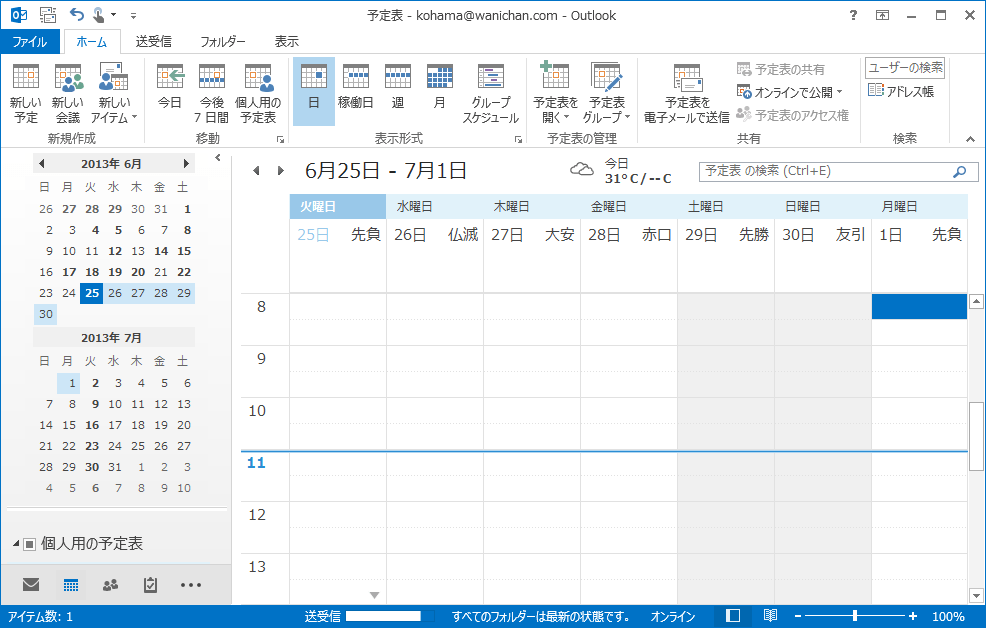986x628 pixels.
Task: Open the 表示形式 group dialog launcher
Action: 518,140
